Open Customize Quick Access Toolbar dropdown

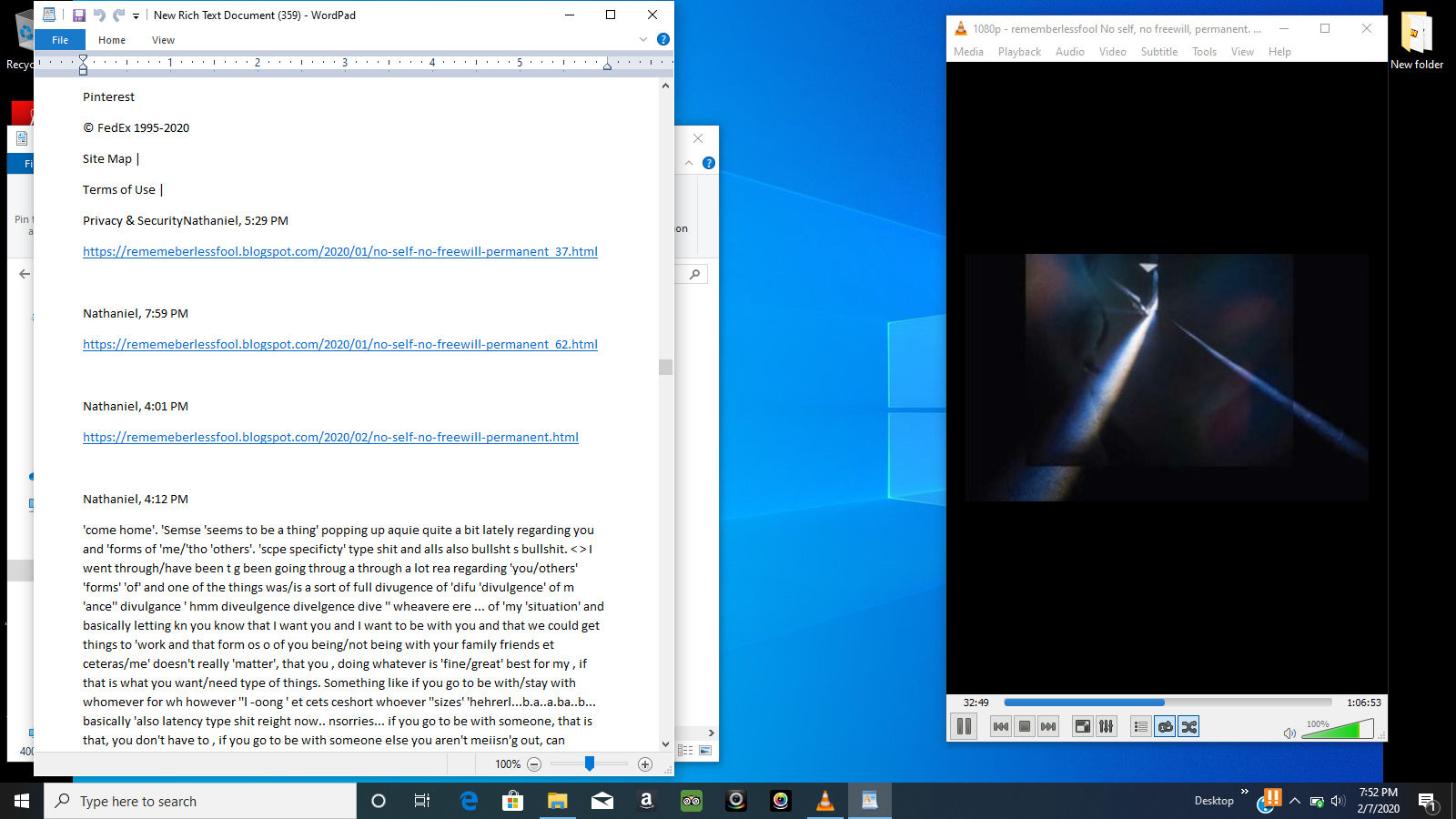[136, 15]
